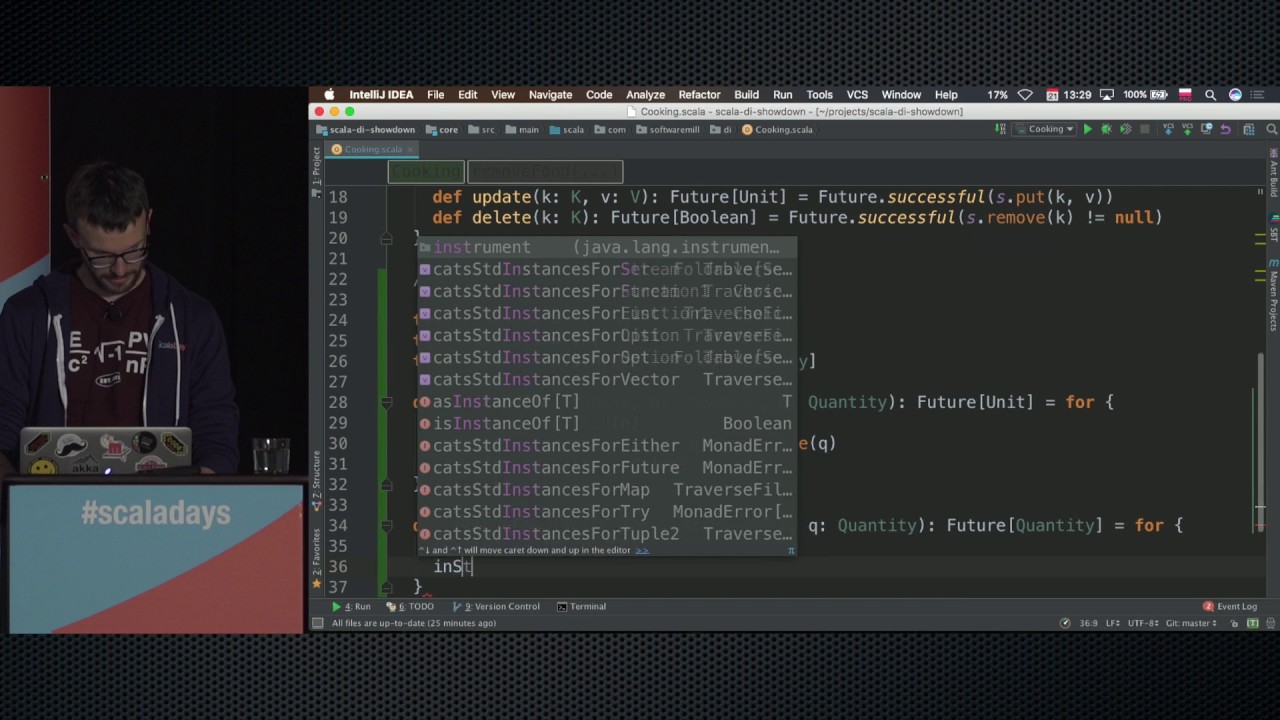The image size is (1280, 720).
Task: Run the Cooking configuration with green play icon
Action: [1088, 129]
